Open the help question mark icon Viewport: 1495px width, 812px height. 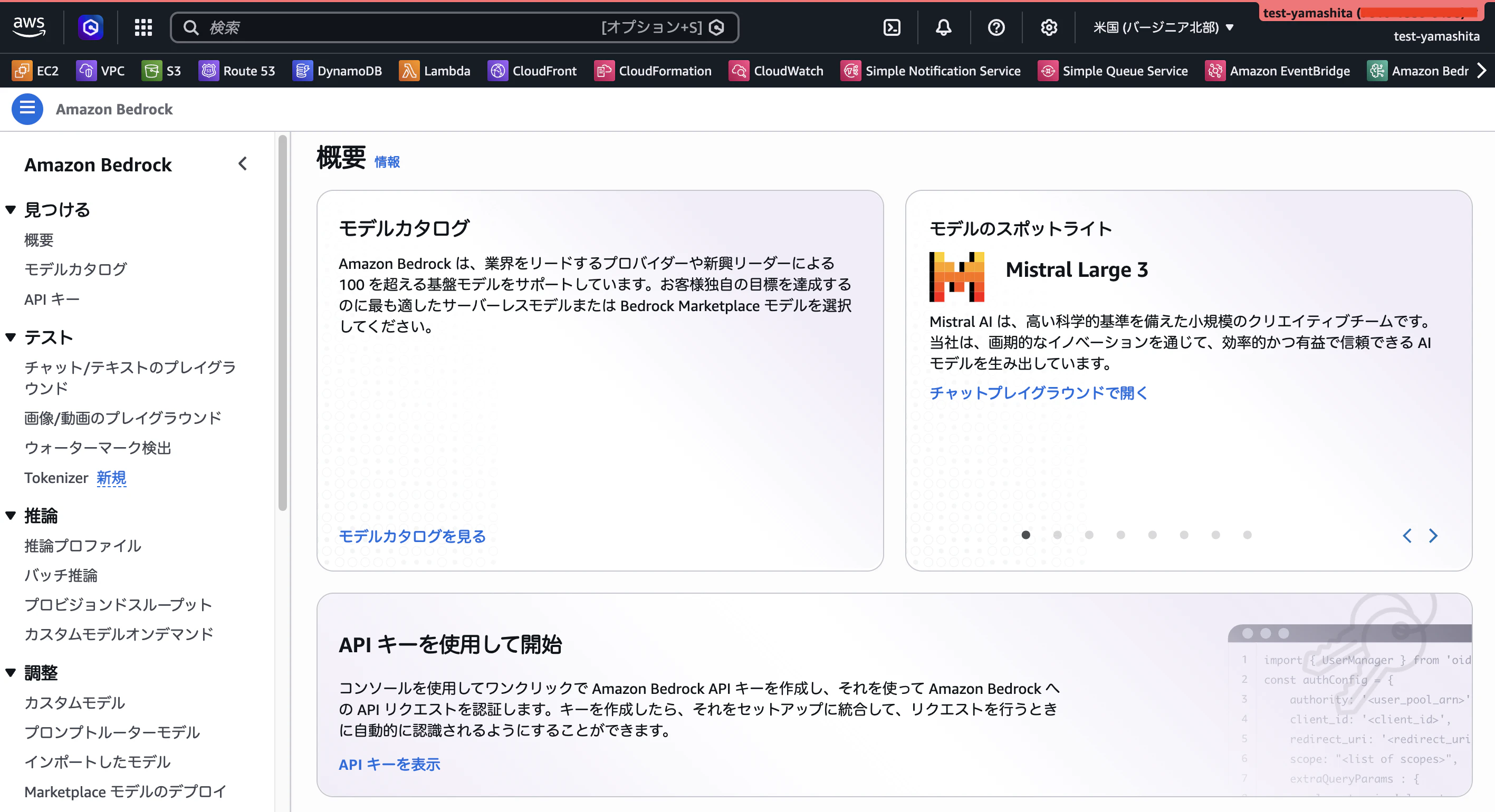pyautogui.click(x=996, y=27)
